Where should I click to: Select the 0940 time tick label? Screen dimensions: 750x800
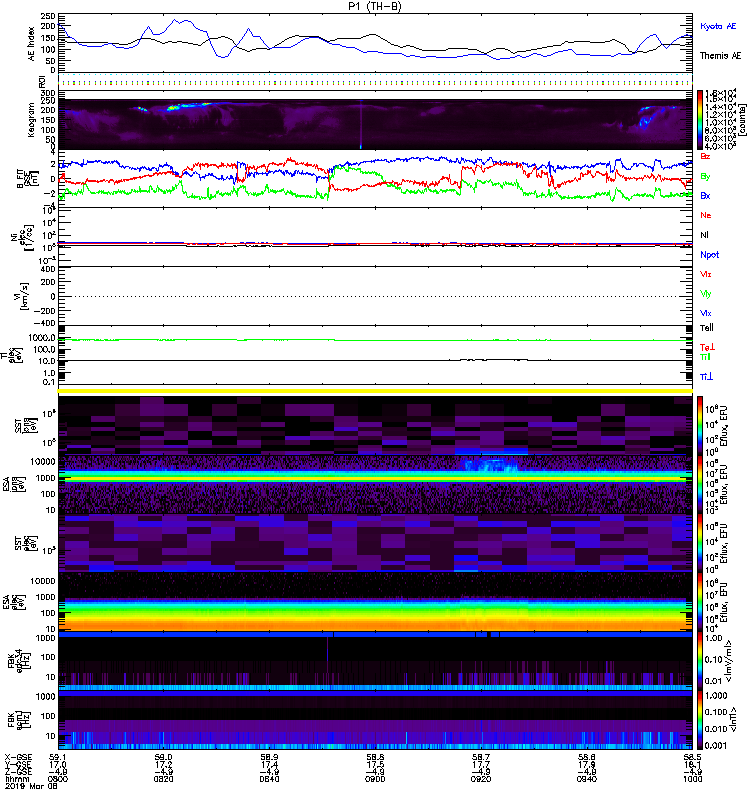[x=586, y=779]
